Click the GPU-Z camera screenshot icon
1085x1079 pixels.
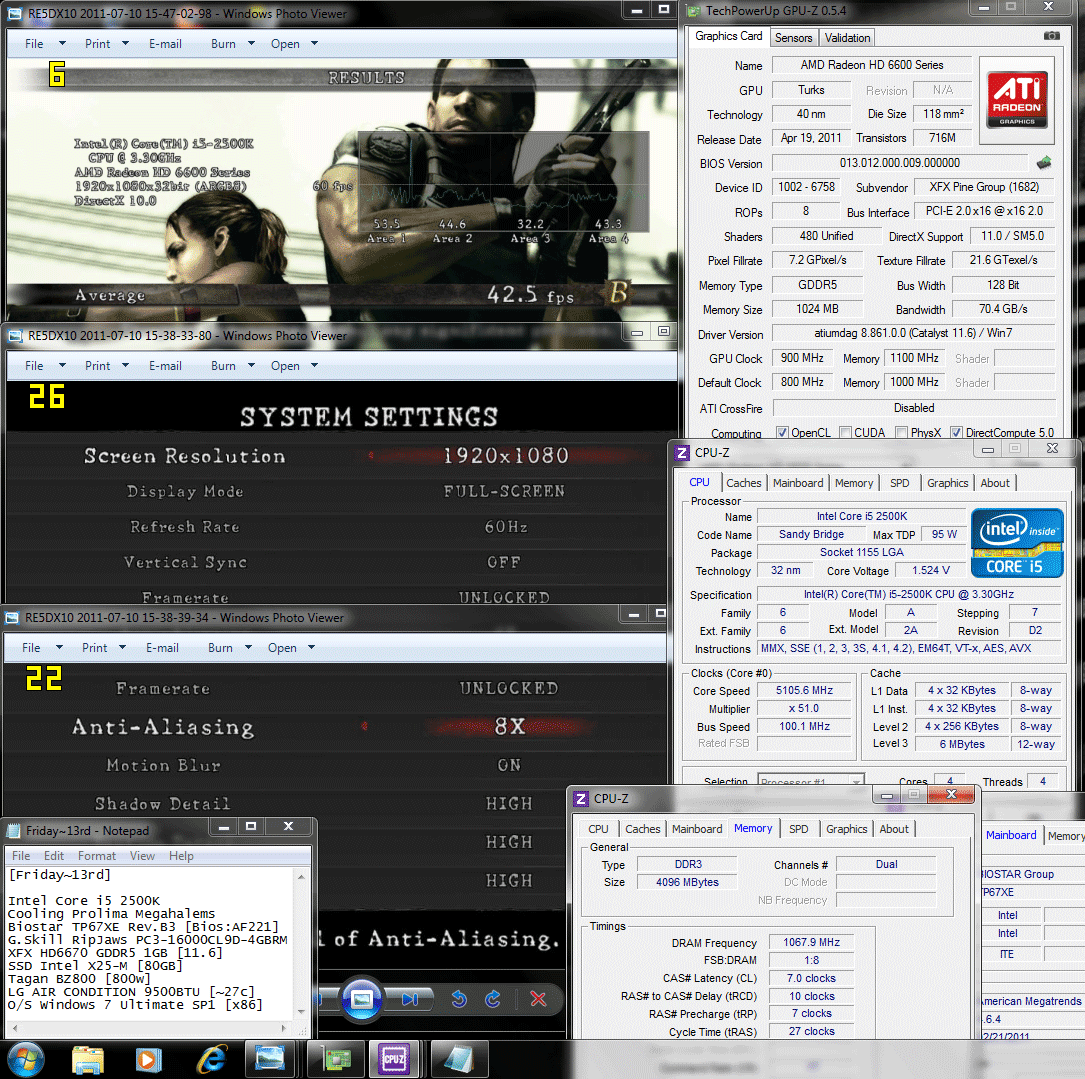pyautogui.click(x=1051, y=35)
